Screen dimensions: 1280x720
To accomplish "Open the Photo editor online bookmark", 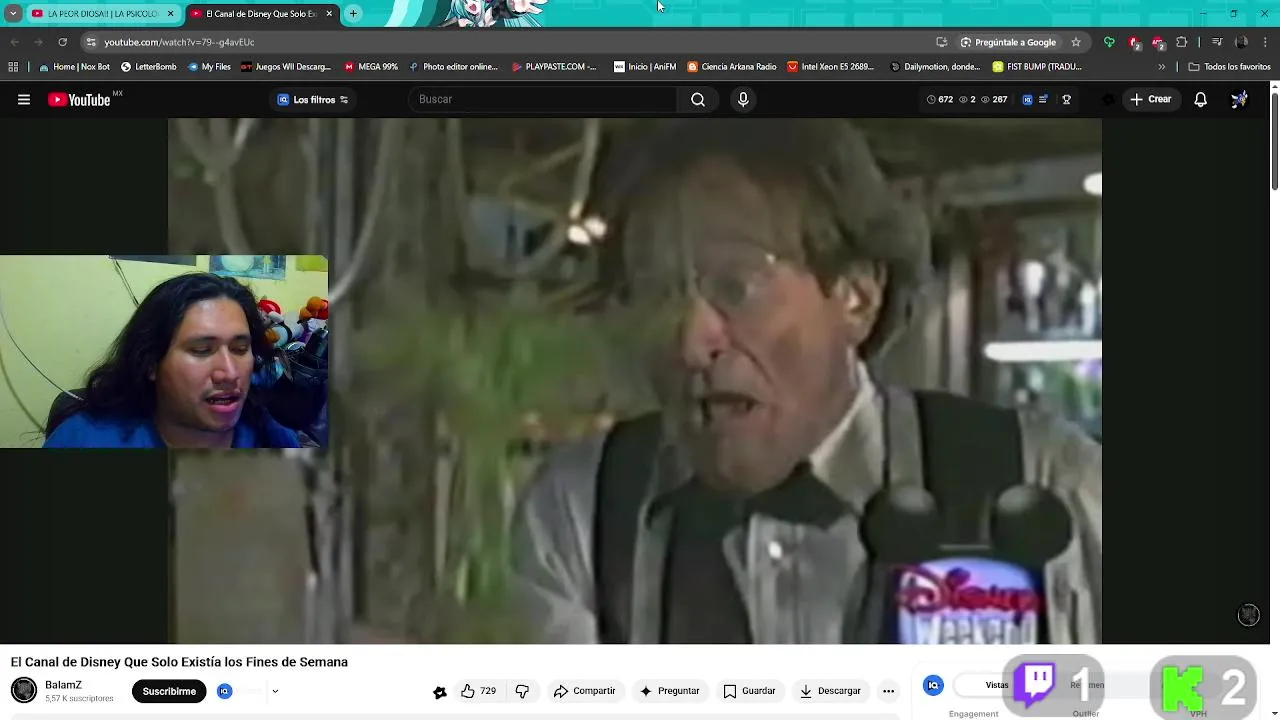I will (452, 67).
